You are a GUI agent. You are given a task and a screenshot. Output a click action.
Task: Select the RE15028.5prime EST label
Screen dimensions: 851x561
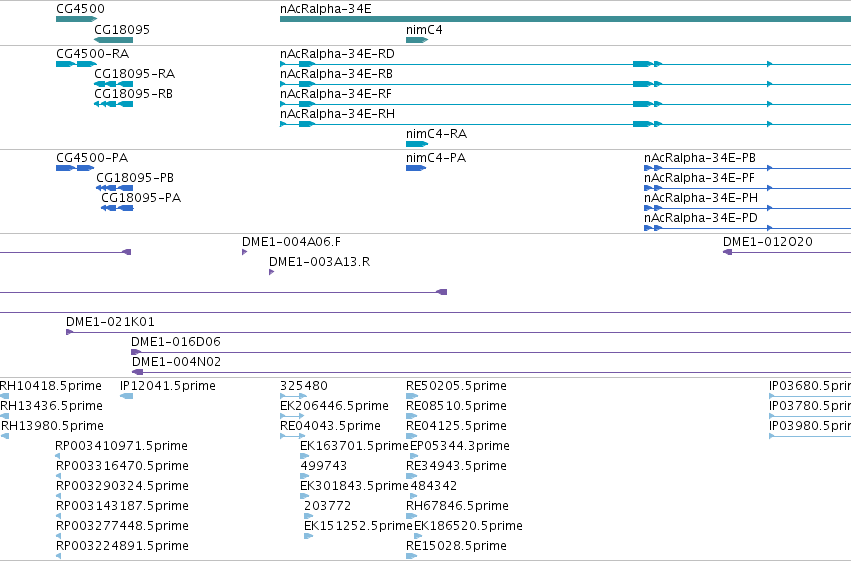point(456,546)
